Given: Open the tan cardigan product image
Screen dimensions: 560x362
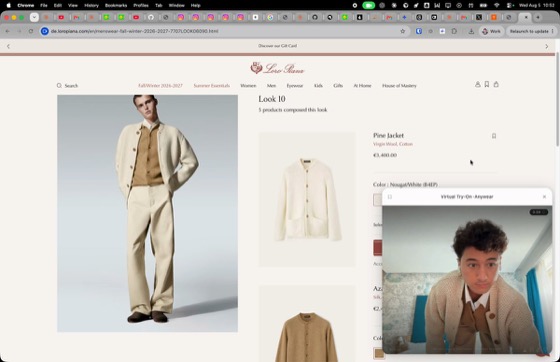Looking at the screenshot, I should (307, 324).
